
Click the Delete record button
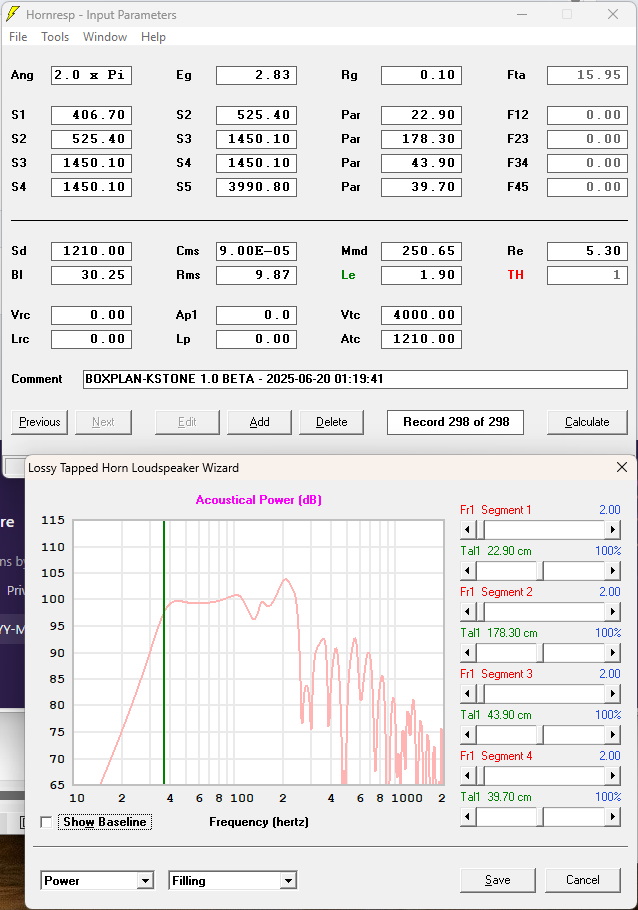pos(331,422)
